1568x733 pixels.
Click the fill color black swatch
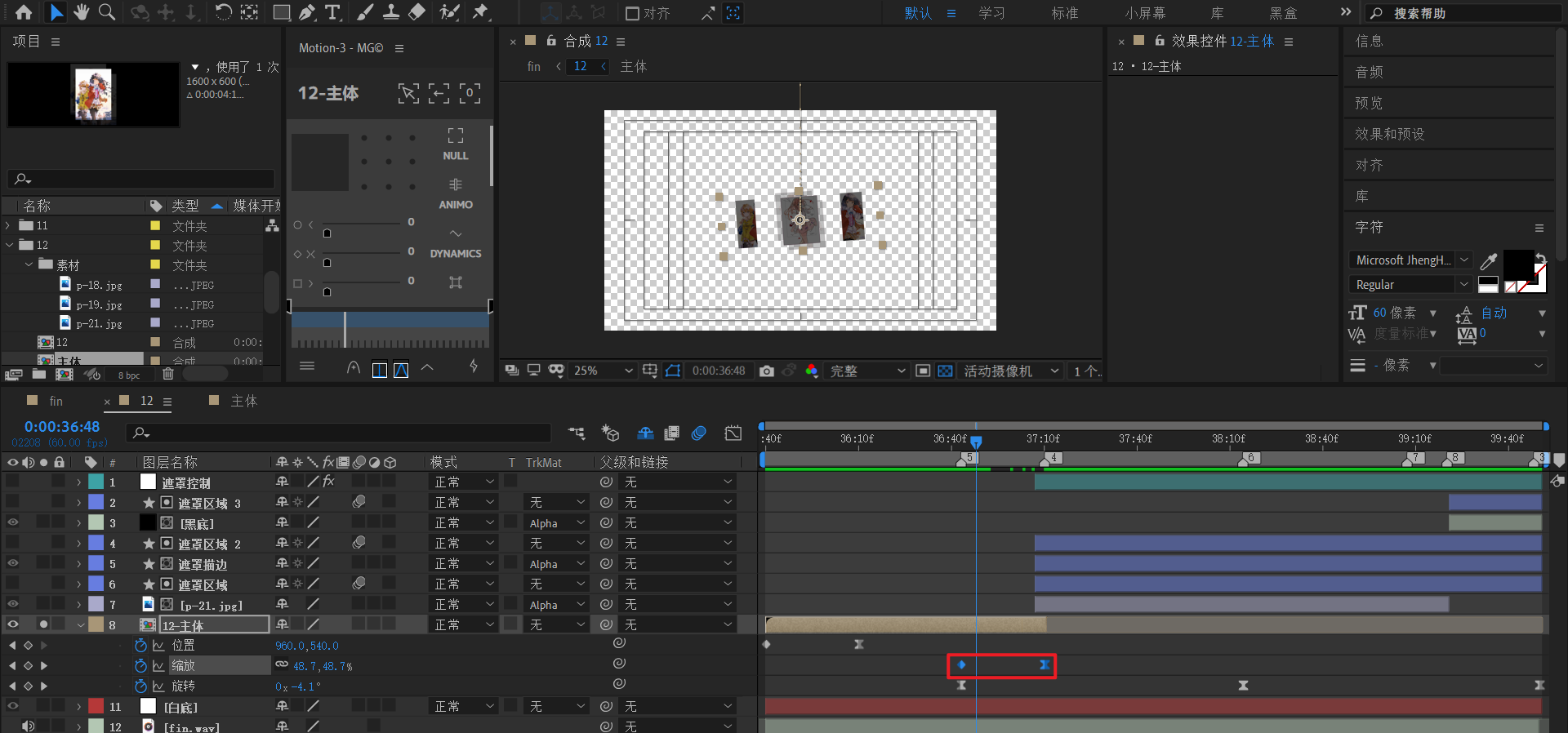click(x=1518, y=264)
